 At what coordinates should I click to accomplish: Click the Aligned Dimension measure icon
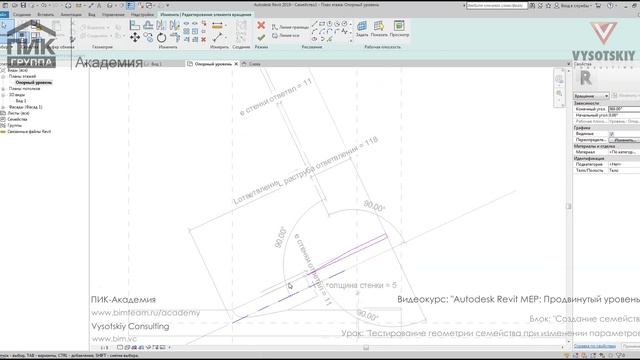coord(217,26)
